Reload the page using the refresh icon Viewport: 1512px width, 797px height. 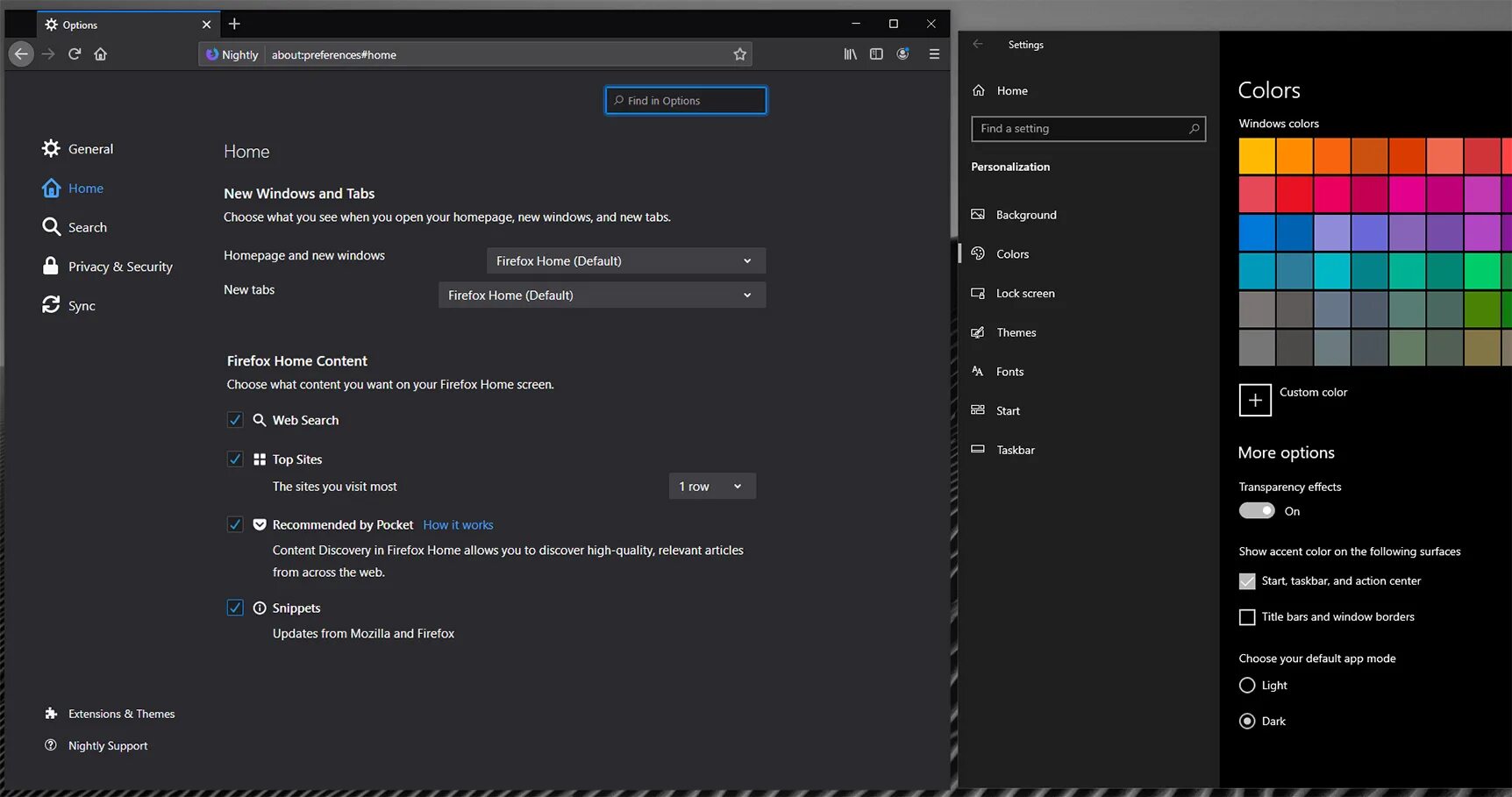[75, 54]
